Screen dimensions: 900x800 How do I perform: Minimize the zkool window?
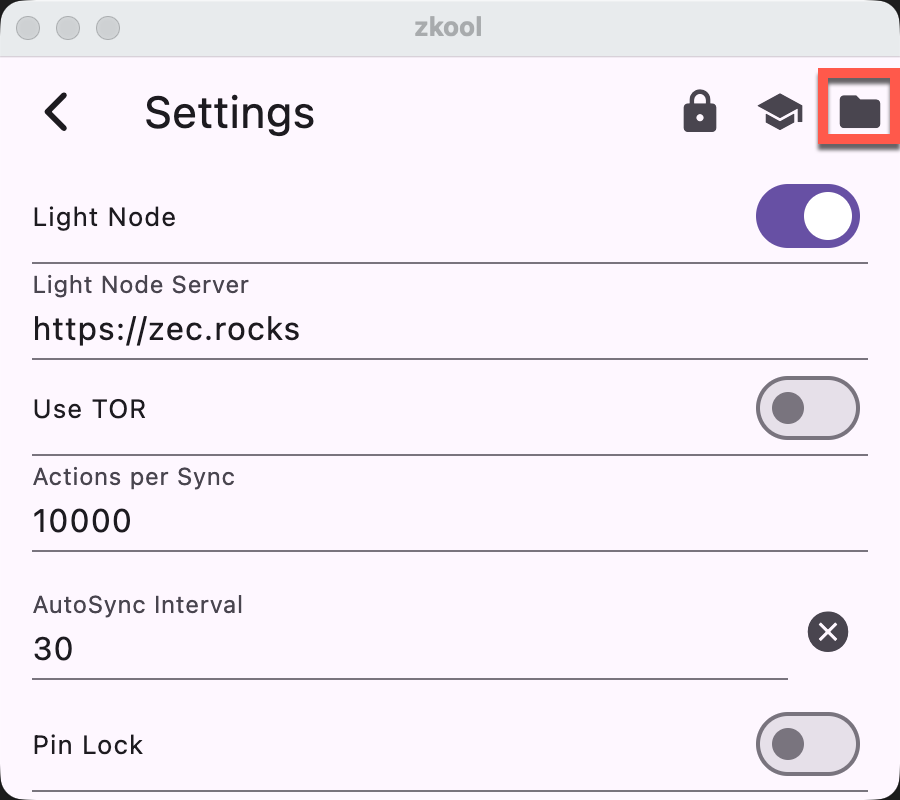point(68,27)
